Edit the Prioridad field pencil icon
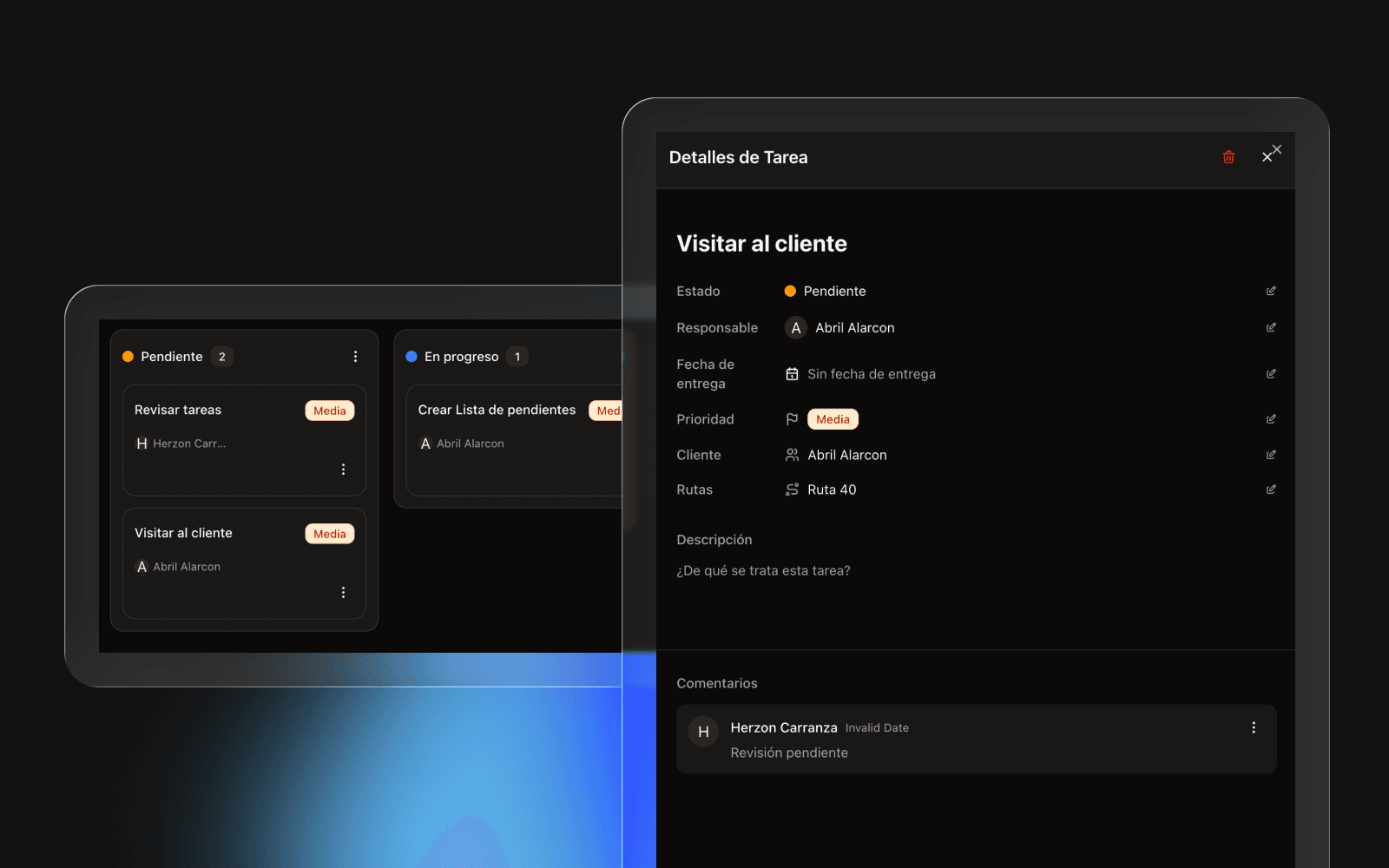Viewport: 1389px width, 868px height. click(x=1271, y=419)
